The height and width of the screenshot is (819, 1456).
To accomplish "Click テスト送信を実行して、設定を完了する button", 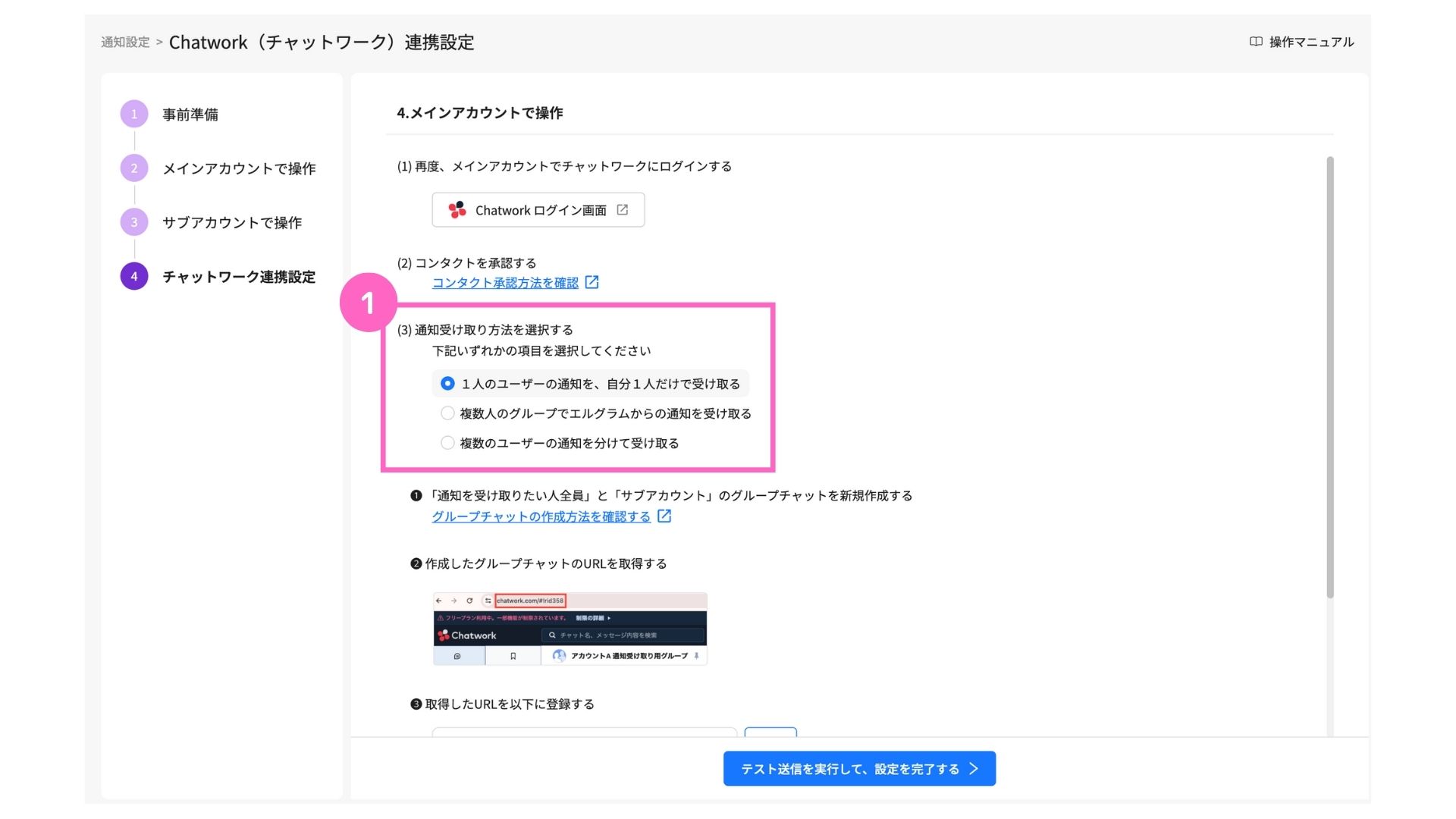I will pos(859,769).
